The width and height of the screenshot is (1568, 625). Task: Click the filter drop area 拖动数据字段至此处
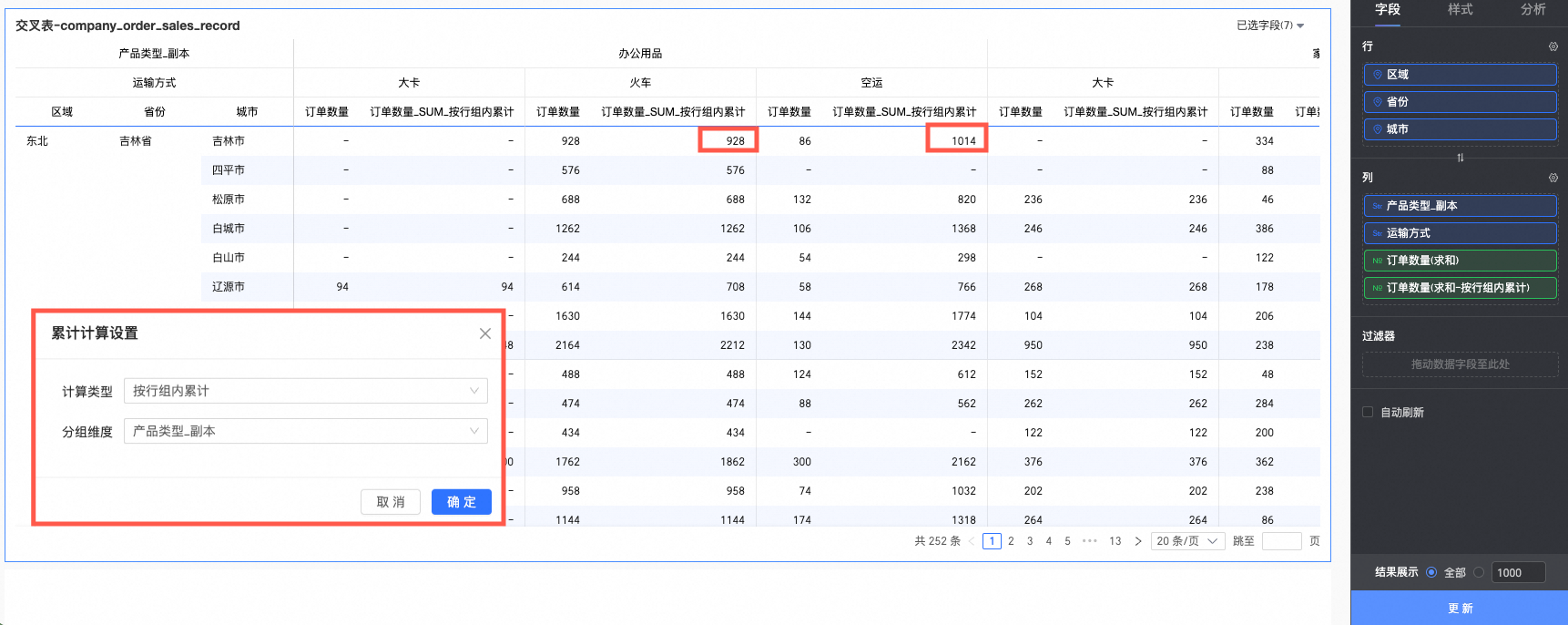(1461, 364)
